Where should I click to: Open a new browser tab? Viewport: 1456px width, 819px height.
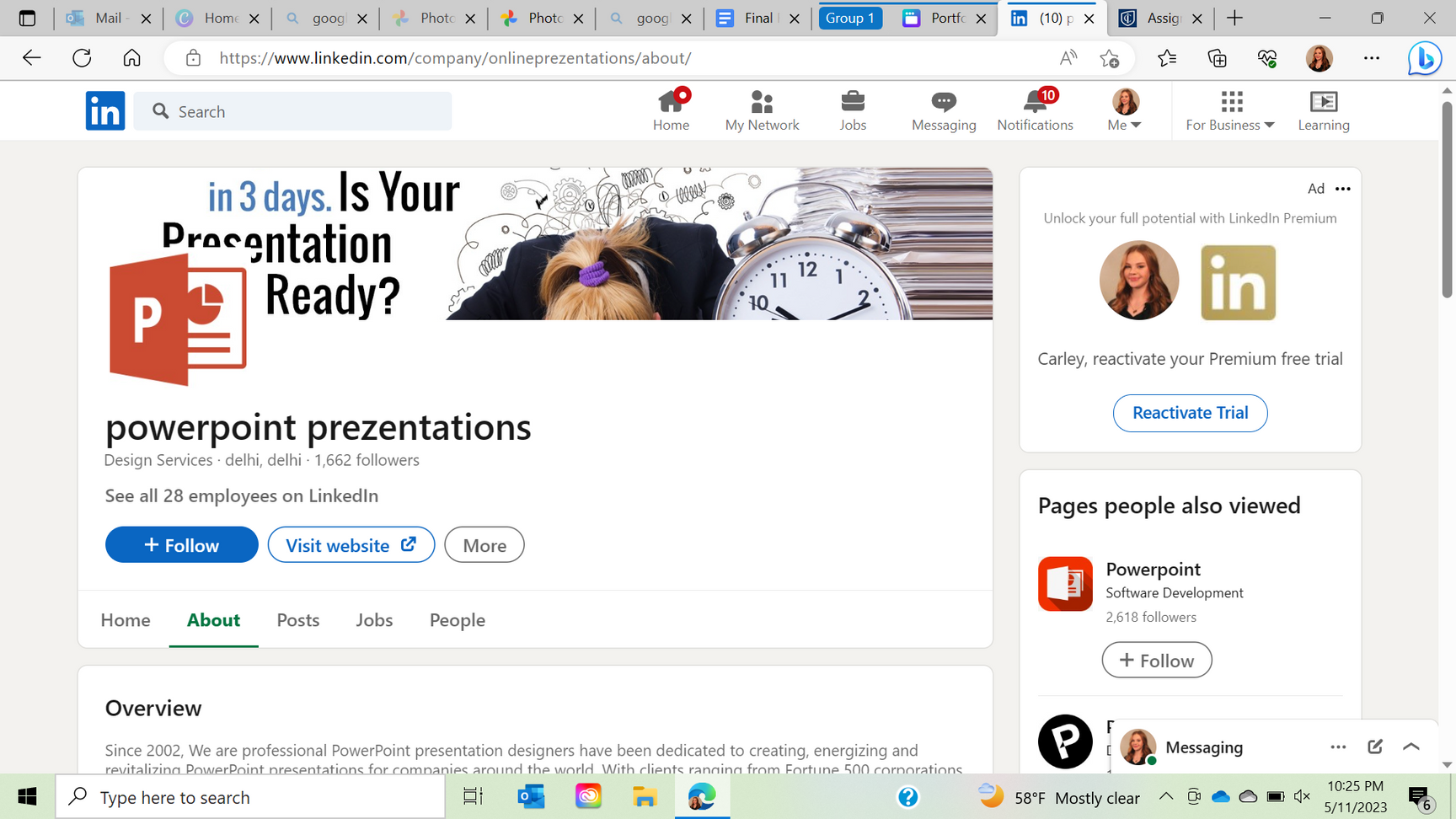tap(1234, 18)
